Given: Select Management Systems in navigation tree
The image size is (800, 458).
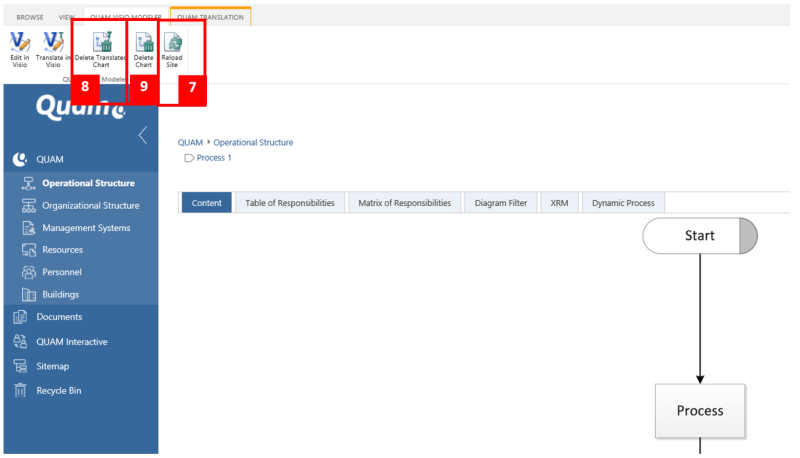Looking at the screenshot, I should (85, 228).
